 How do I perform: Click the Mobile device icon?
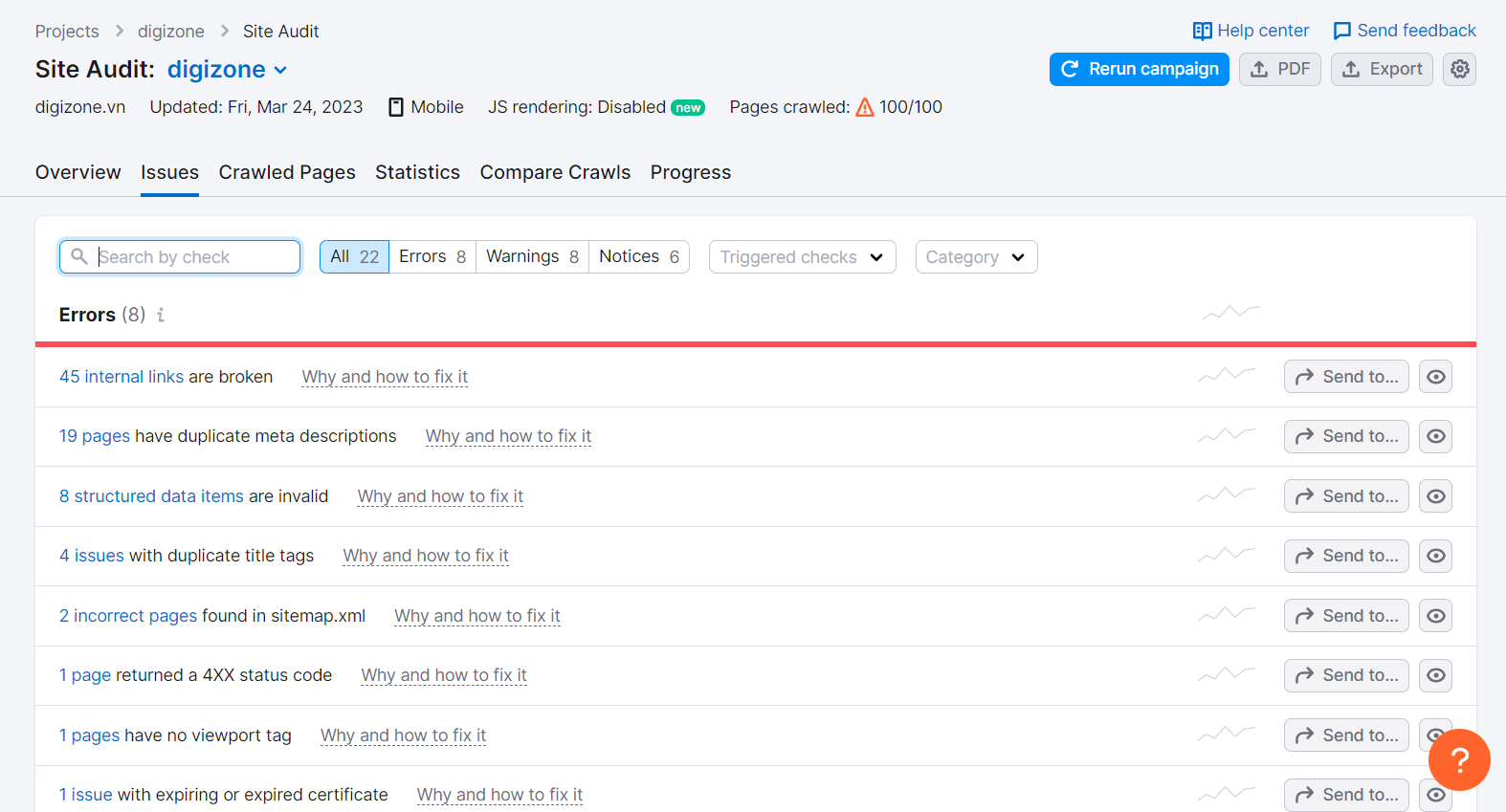pyautogui.click(x=396, y=107)
